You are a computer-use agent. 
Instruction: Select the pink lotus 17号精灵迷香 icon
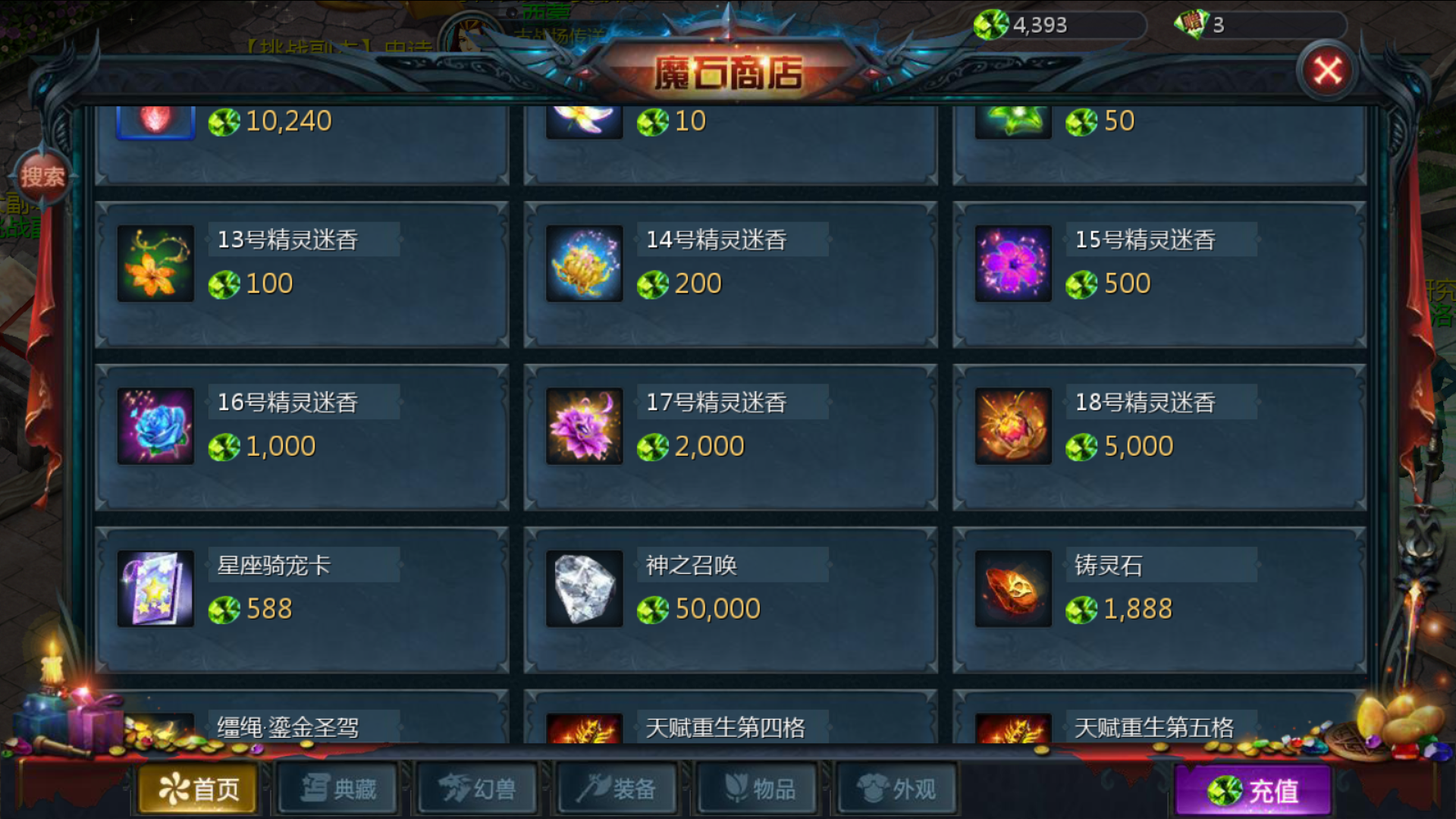coord(584,426)
